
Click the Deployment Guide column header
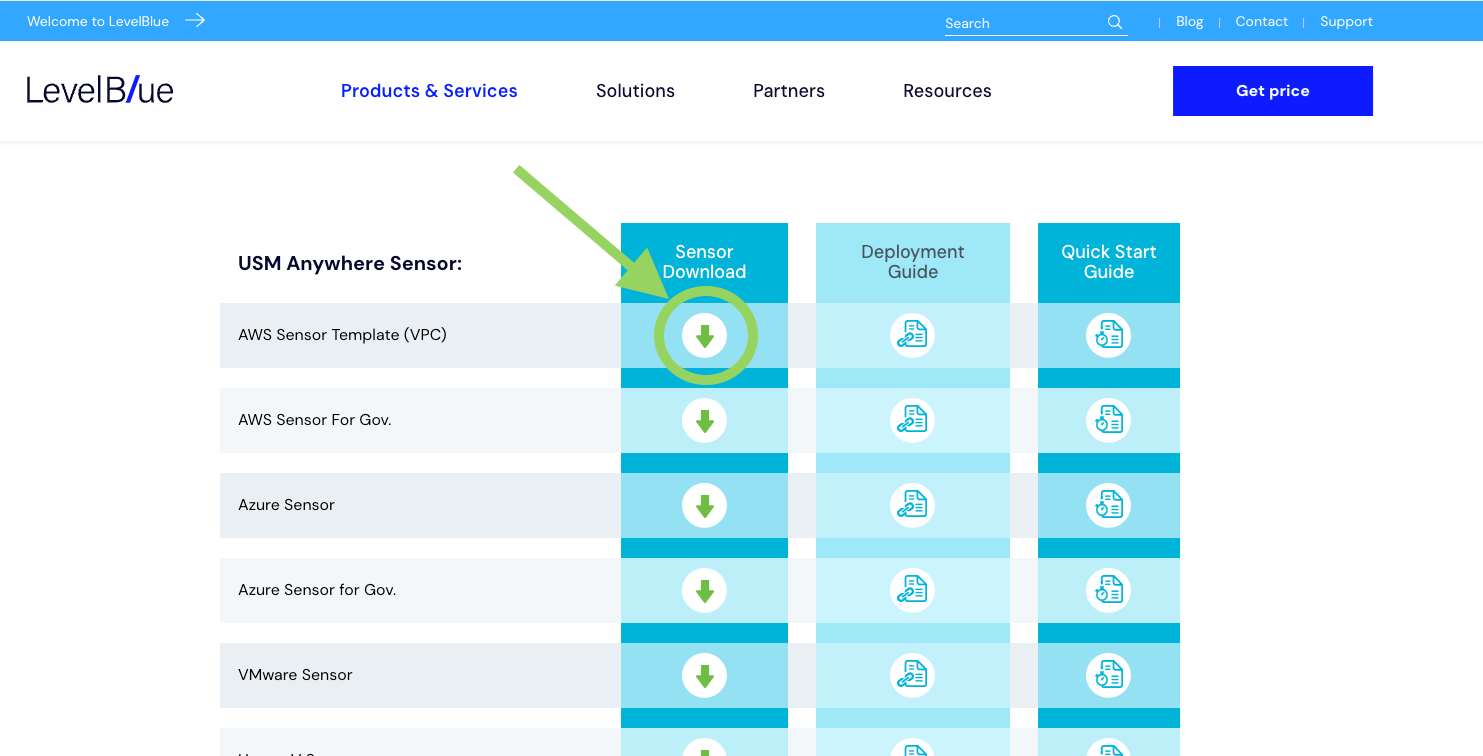(x=912, y=262)
